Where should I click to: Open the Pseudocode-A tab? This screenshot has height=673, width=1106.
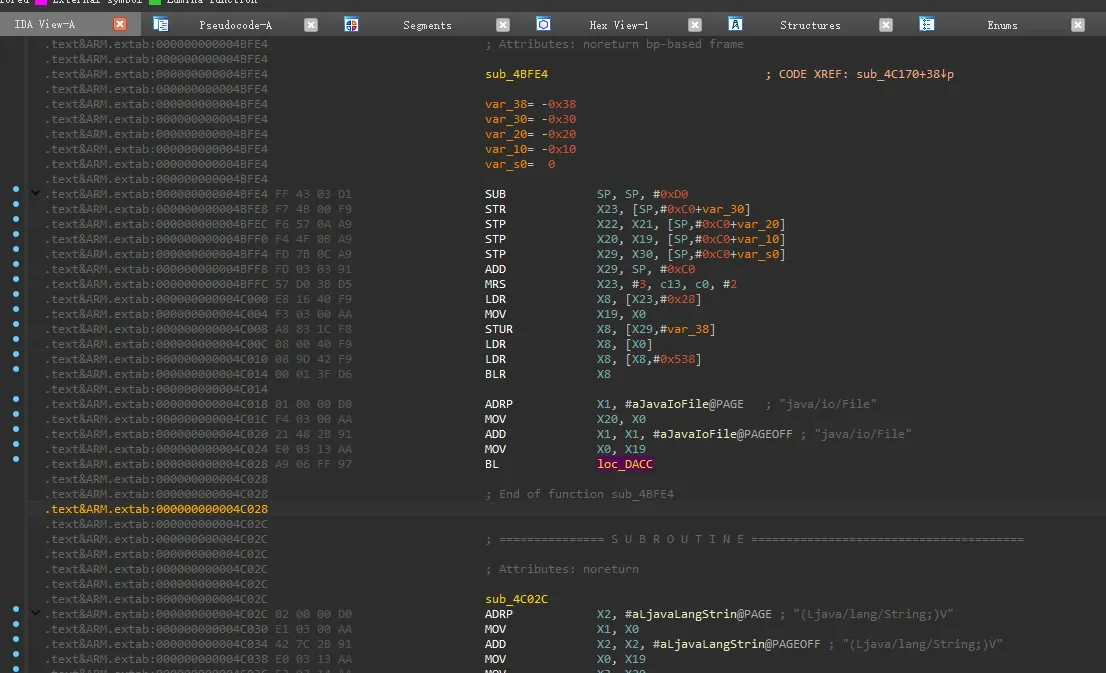click(235, 25)
